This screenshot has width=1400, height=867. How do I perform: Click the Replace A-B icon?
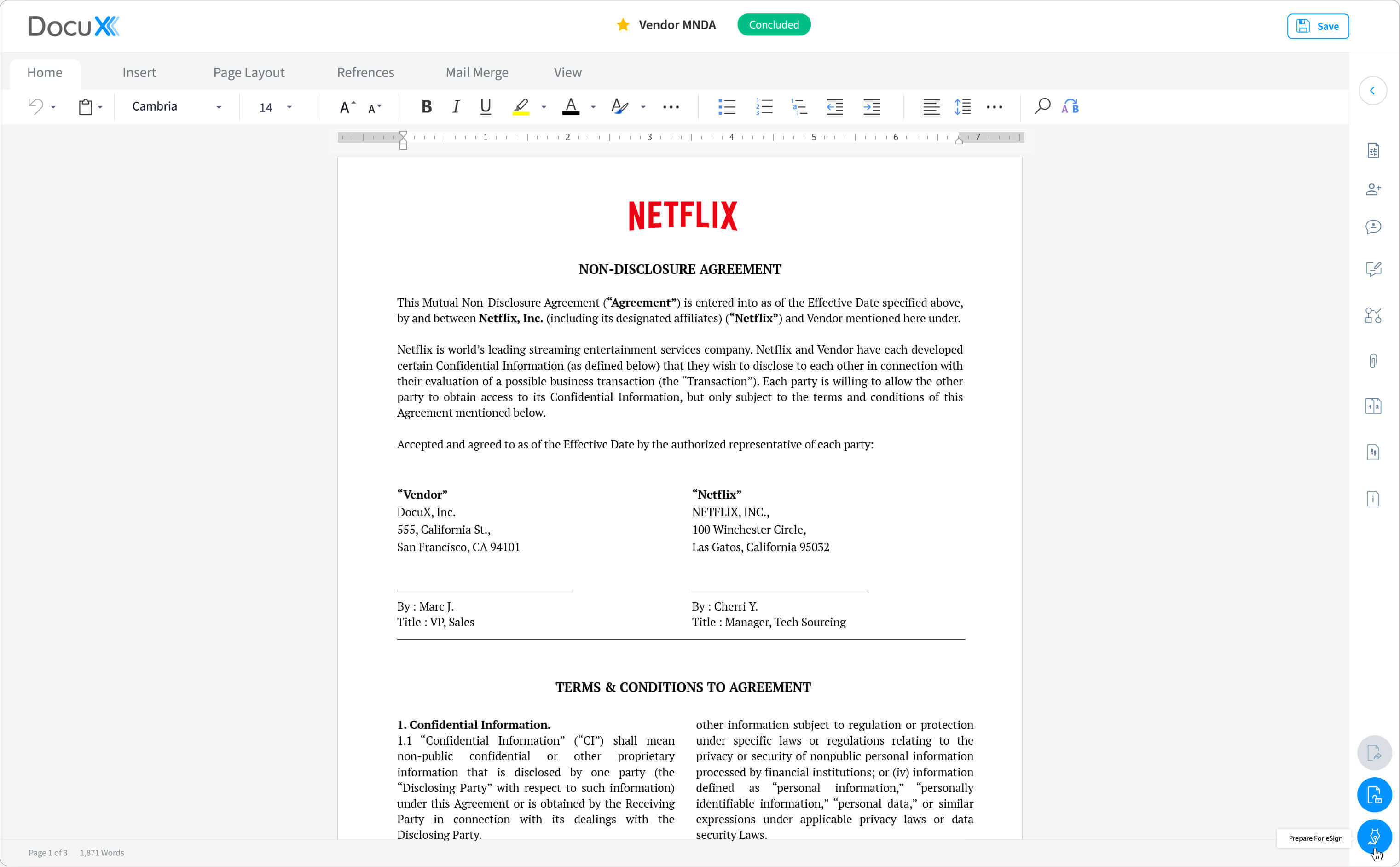(x=1070, y=106)
